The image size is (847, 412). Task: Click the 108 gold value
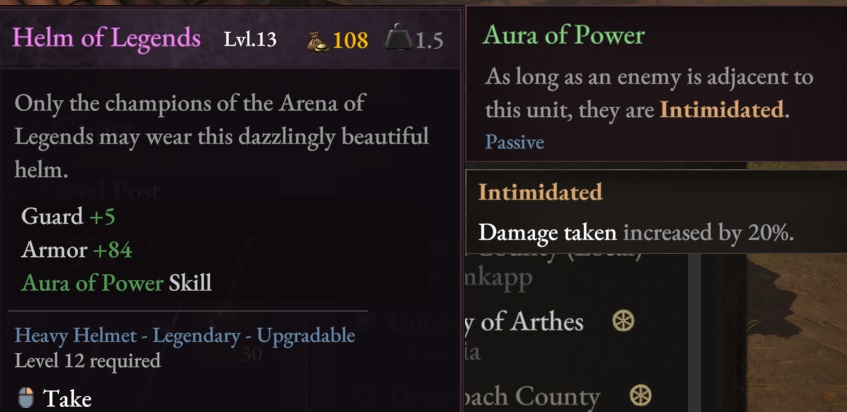(x=350, y=40)
